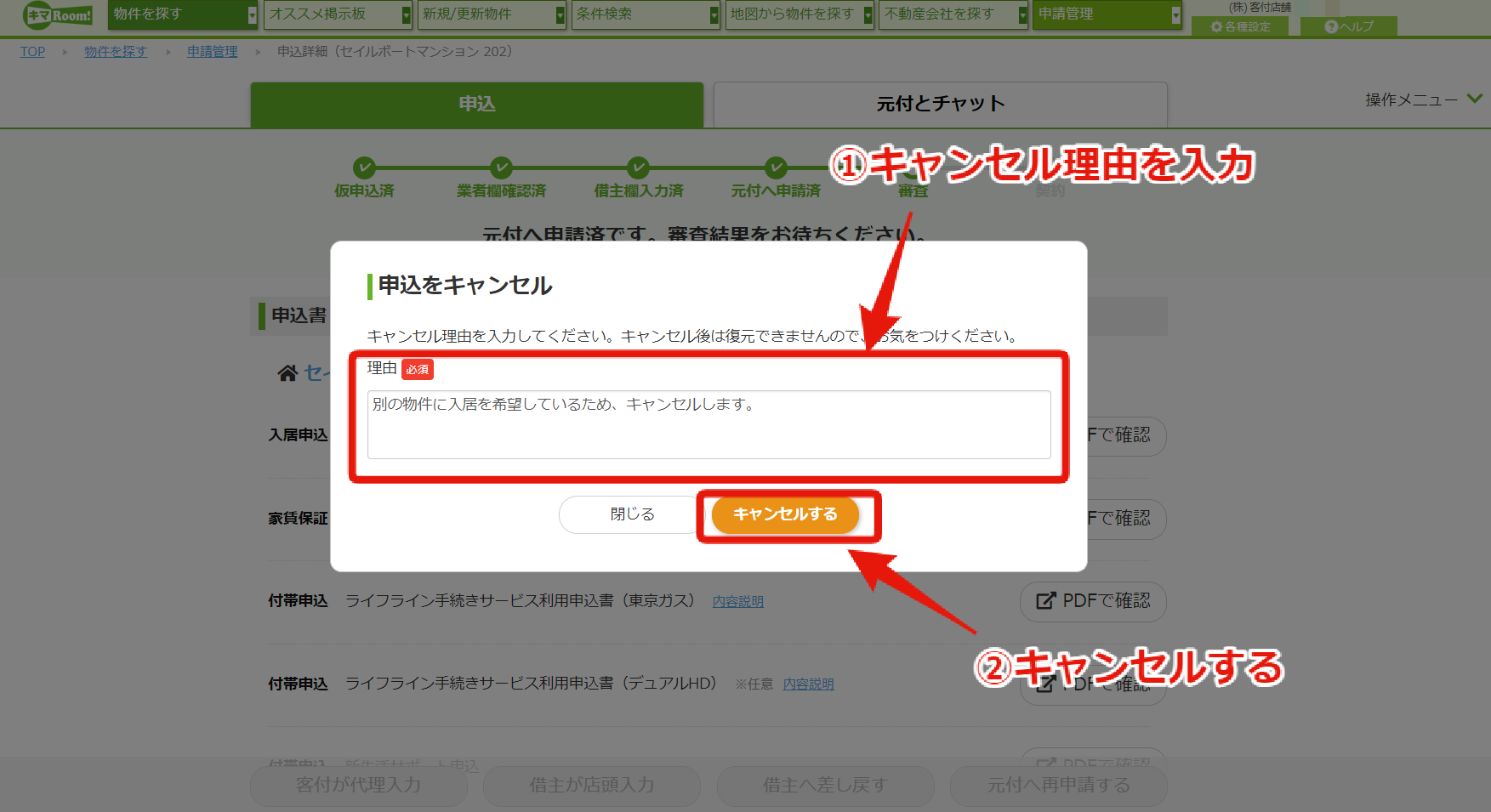
Task: Open 各種設定 settings button
Action: 1240,26
